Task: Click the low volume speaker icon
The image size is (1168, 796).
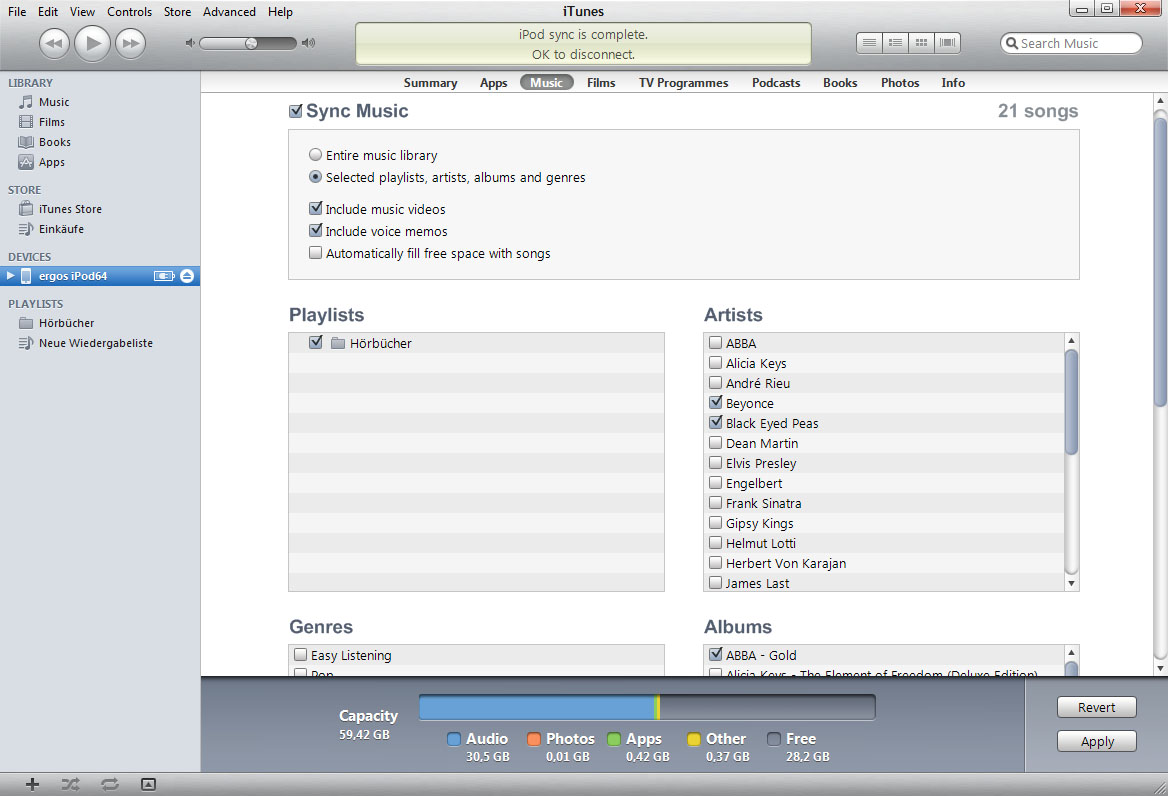Action: point(190,43)
